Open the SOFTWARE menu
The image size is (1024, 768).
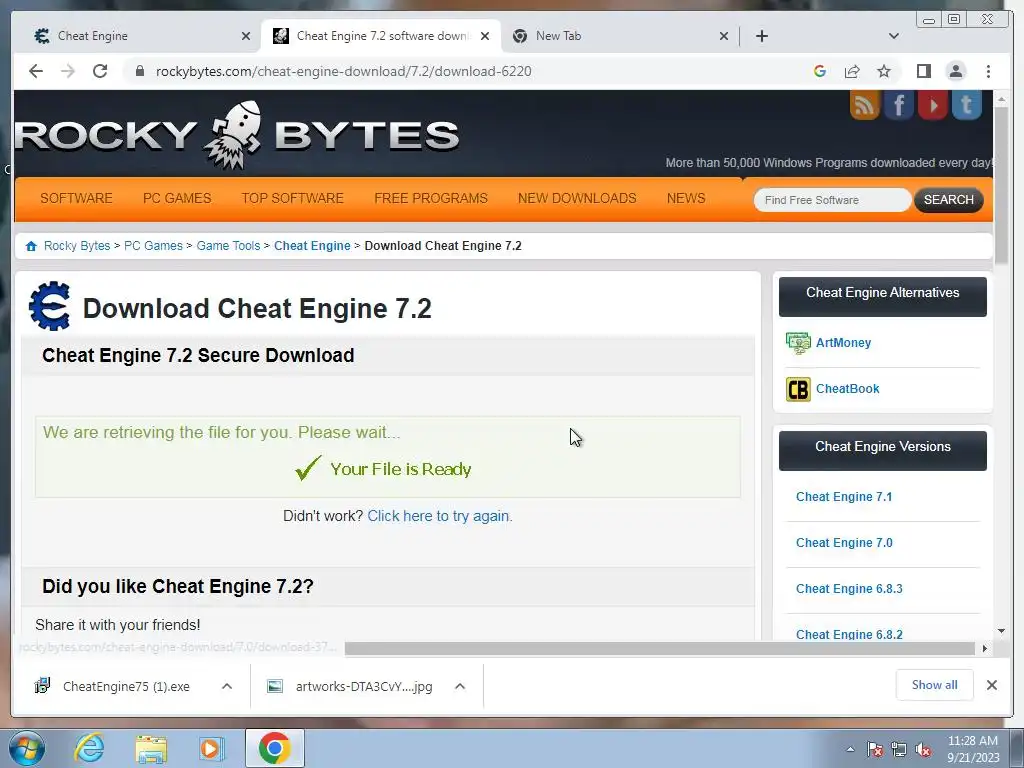coord(76,199)
